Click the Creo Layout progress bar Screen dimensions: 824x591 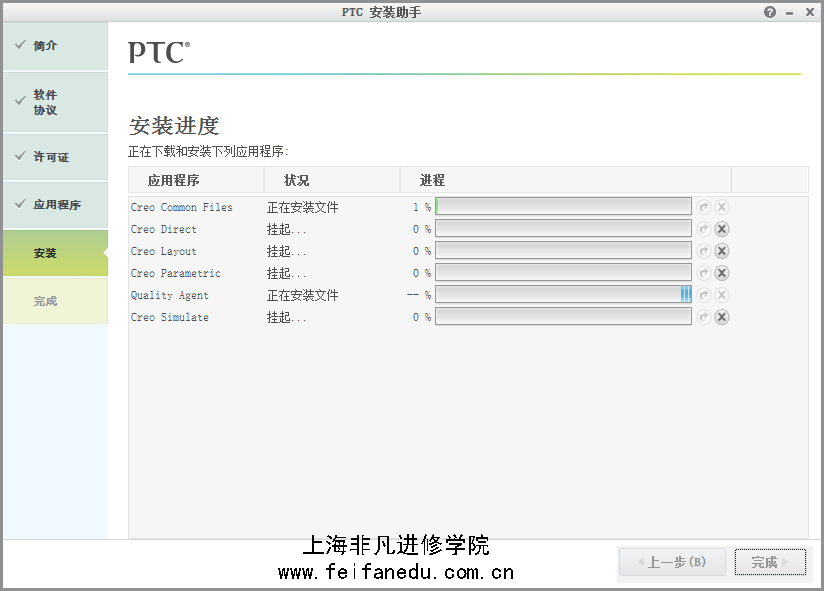click(563, 251)
